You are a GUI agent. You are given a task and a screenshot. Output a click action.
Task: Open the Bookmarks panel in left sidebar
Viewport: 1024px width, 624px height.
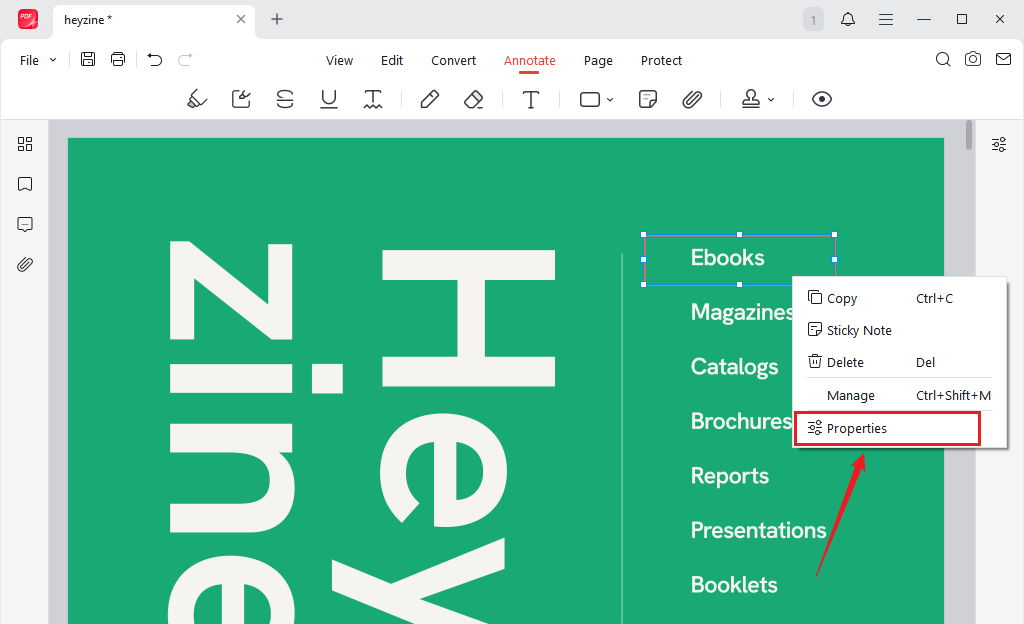(25, 184)
